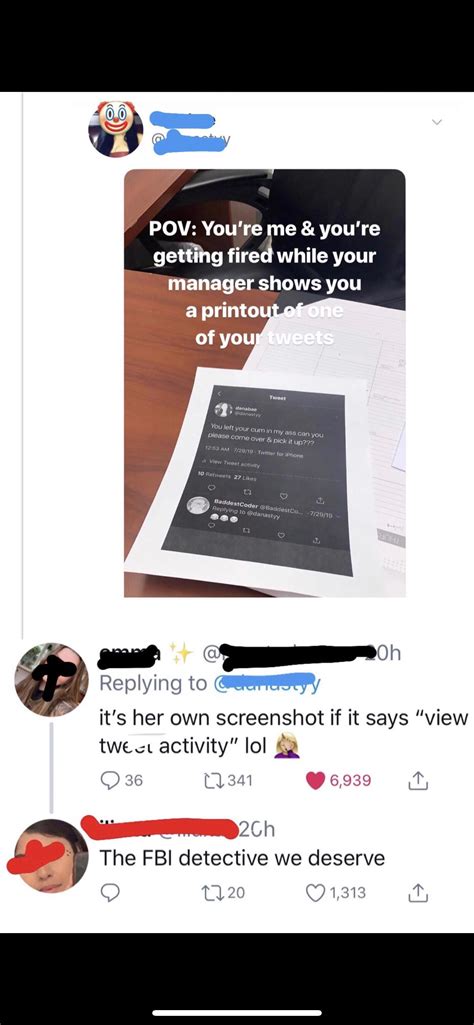The height and width of the screenshot is (1025, 474).
Task: Tap the mentioned handle after 'Replying to'
Action: (263, 683)
